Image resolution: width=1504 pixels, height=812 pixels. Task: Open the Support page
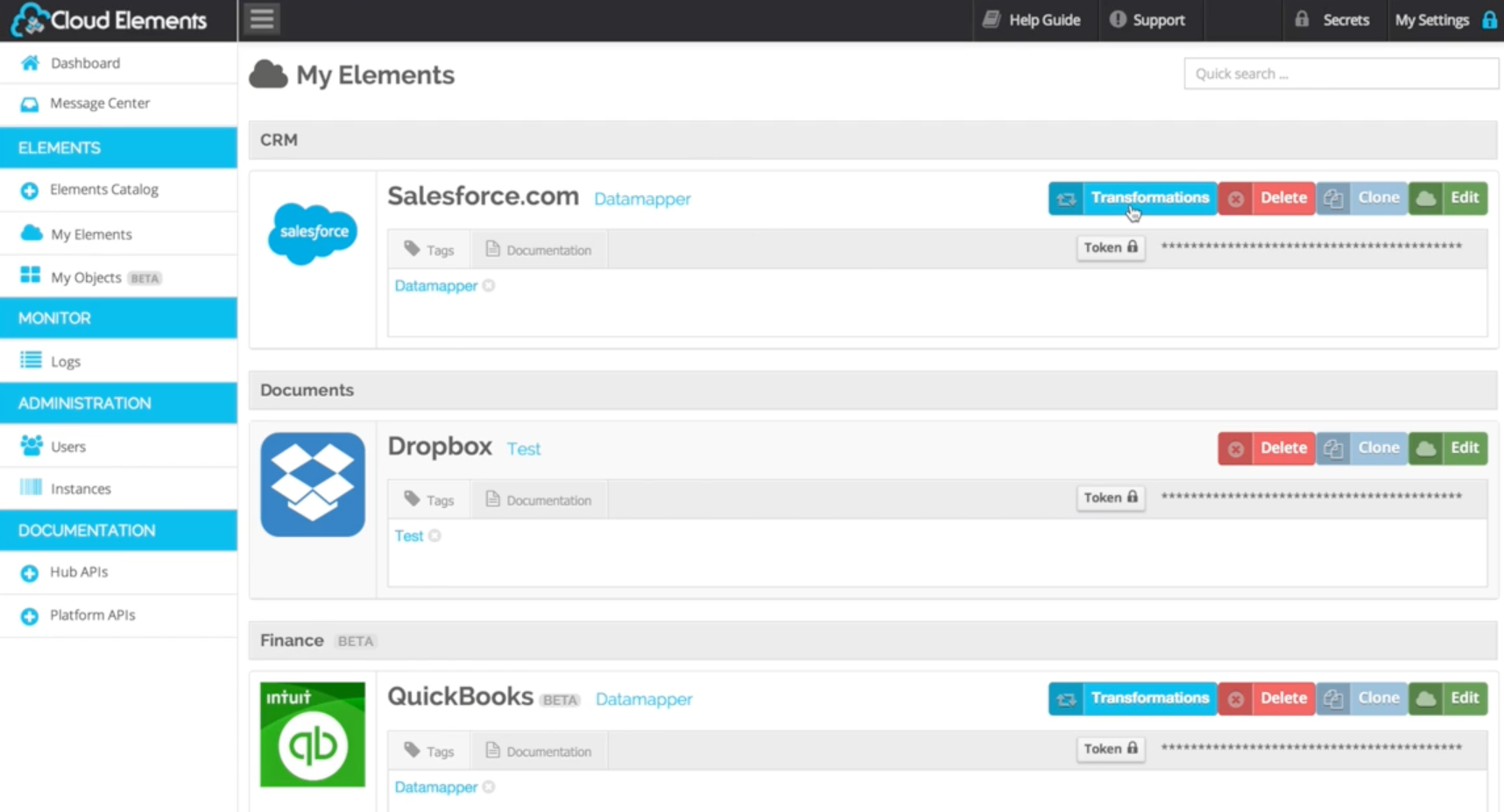(x=1147, y=19)
